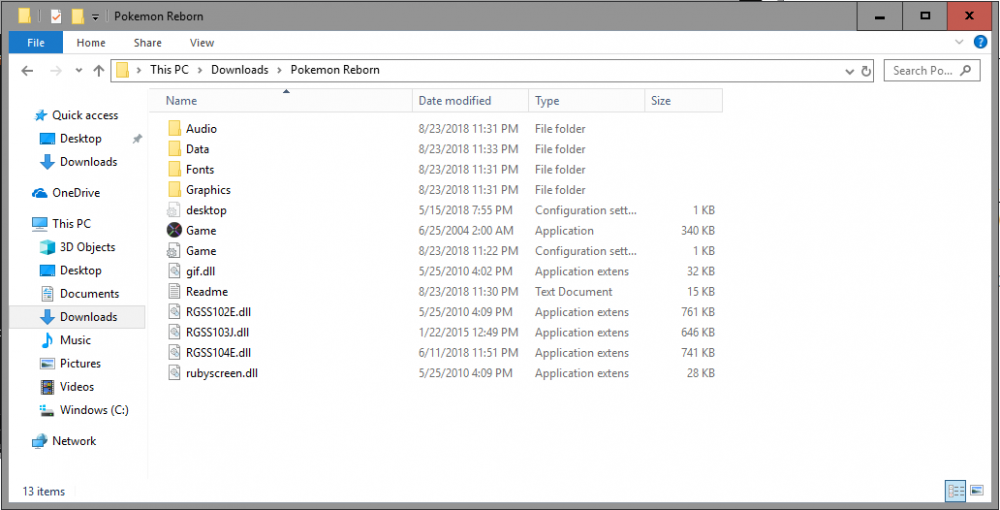Open the File menu tab
Image resolution: width=1000 pixels, height=510 pixels.
click(36, 43)
